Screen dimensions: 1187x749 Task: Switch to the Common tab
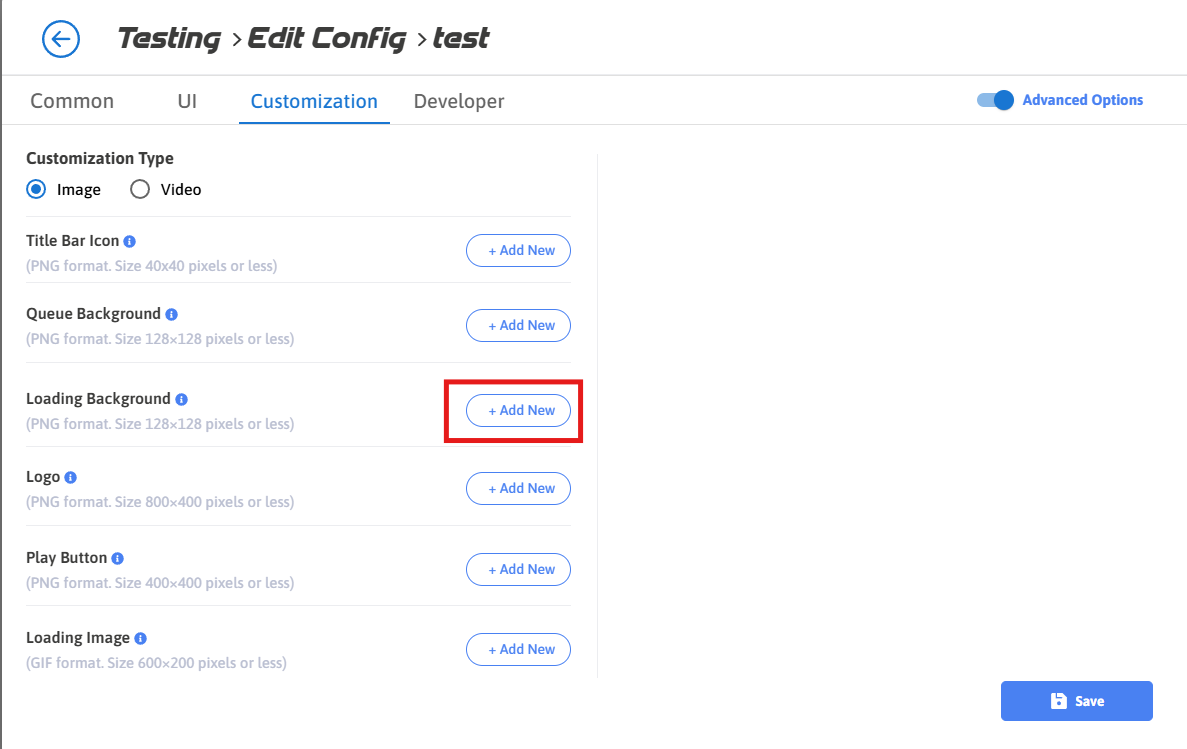tap(72, 101)
